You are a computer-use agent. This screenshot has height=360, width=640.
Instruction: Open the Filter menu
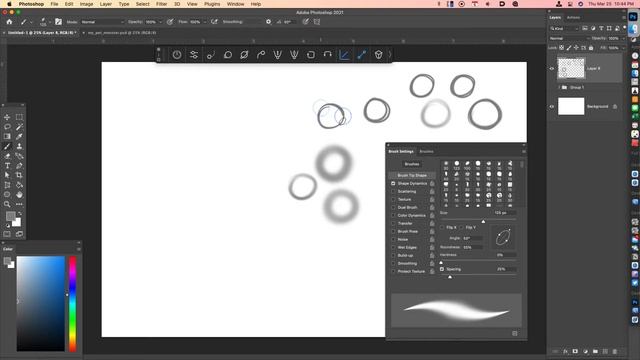(161, 4)
